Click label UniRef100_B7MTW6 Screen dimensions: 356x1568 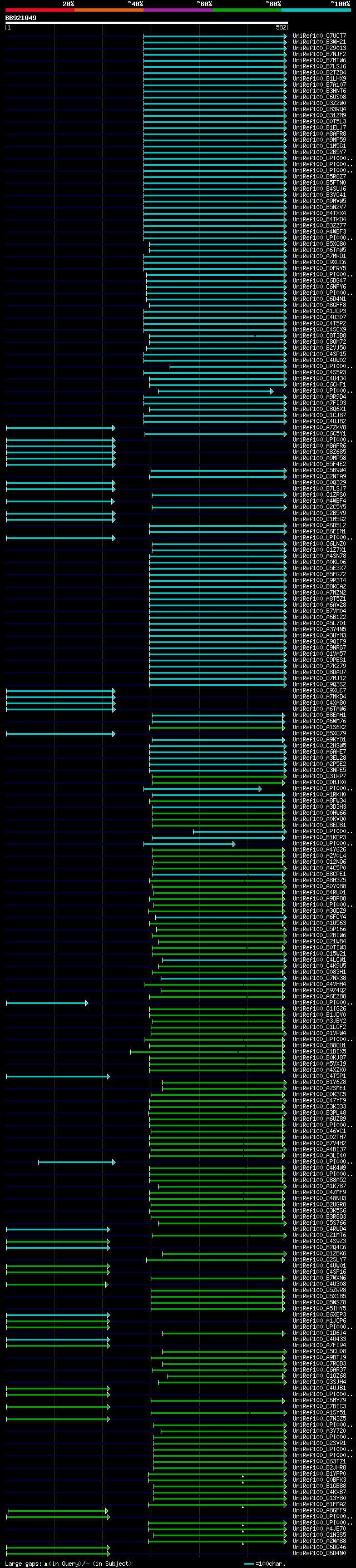coord(319,60)
